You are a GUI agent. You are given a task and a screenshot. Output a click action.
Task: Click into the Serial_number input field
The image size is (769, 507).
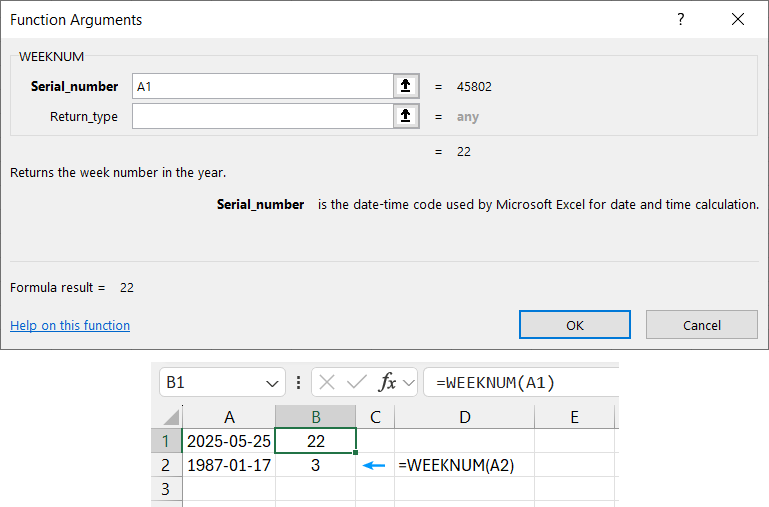(263, 86)
